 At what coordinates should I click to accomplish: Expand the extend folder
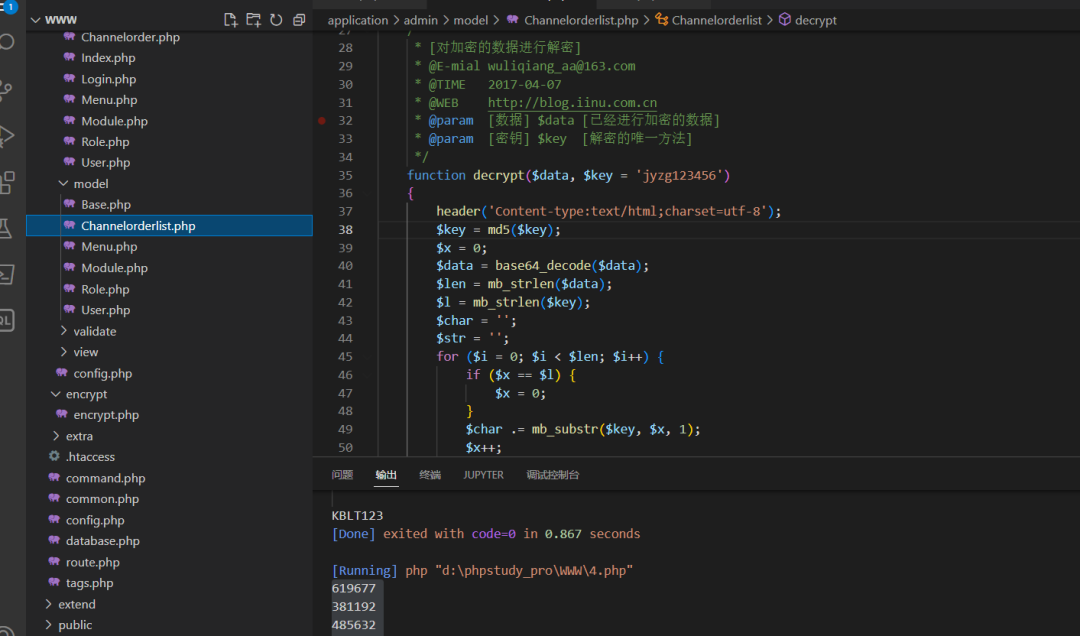coord(48,604)
